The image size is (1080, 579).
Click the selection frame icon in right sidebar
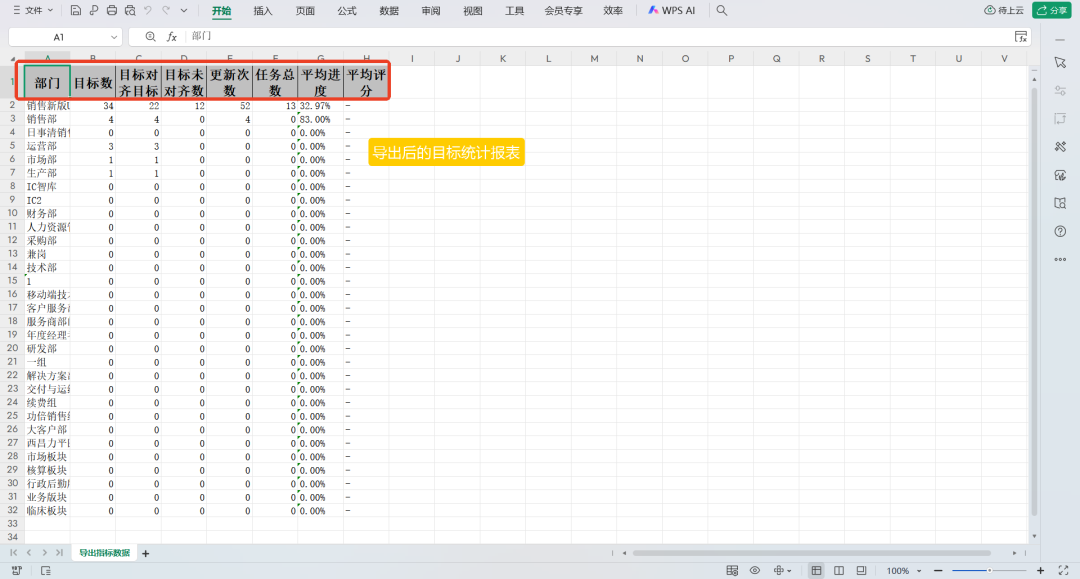[x=1060, y=119]
